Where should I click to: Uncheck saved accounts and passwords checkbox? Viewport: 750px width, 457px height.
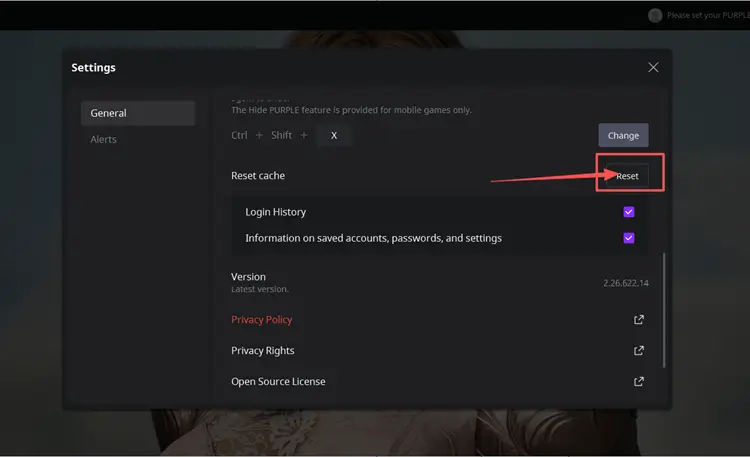click(629, 238)
